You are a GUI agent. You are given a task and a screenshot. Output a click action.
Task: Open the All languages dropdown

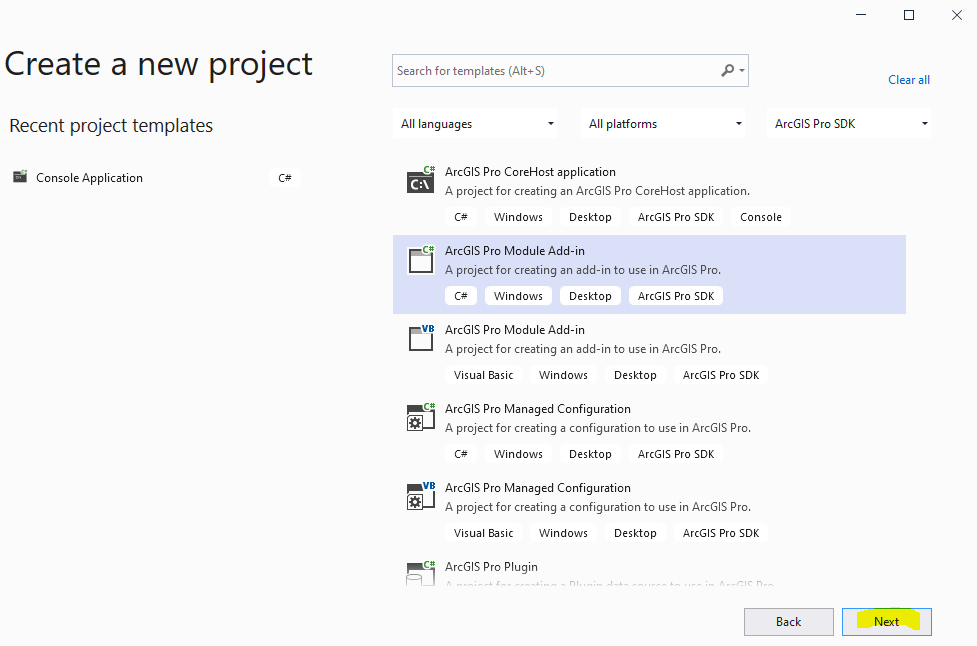pyautogui.click(x=476, y=124)
